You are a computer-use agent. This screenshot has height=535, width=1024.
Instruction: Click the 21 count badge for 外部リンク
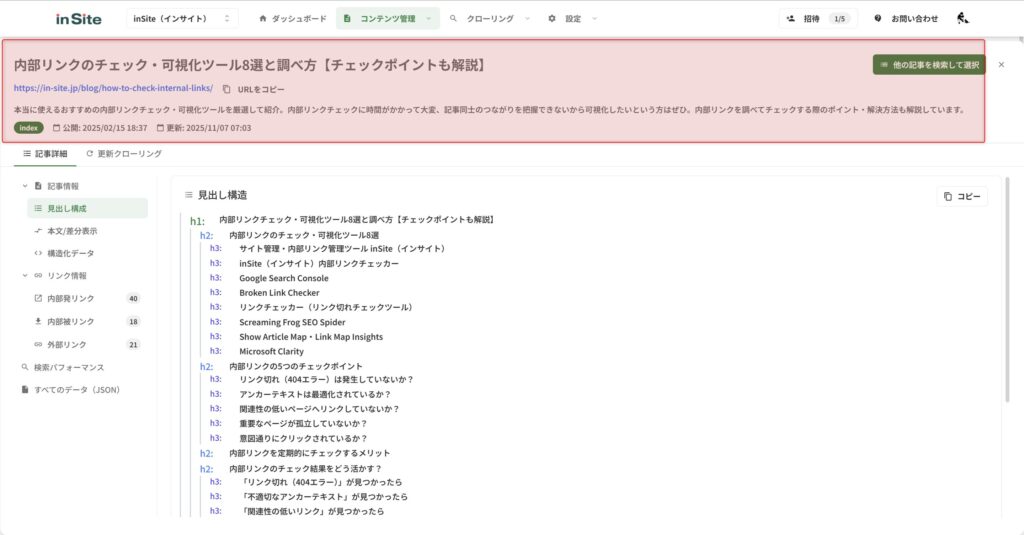point(133,344)
